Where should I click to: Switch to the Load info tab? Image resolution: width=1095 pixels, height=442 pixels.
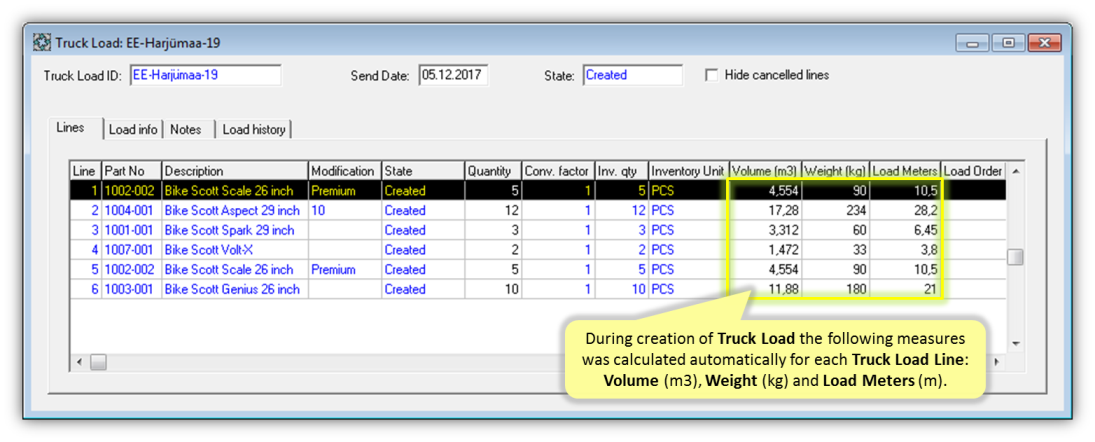pyautogui.click(x=133, y=130)
